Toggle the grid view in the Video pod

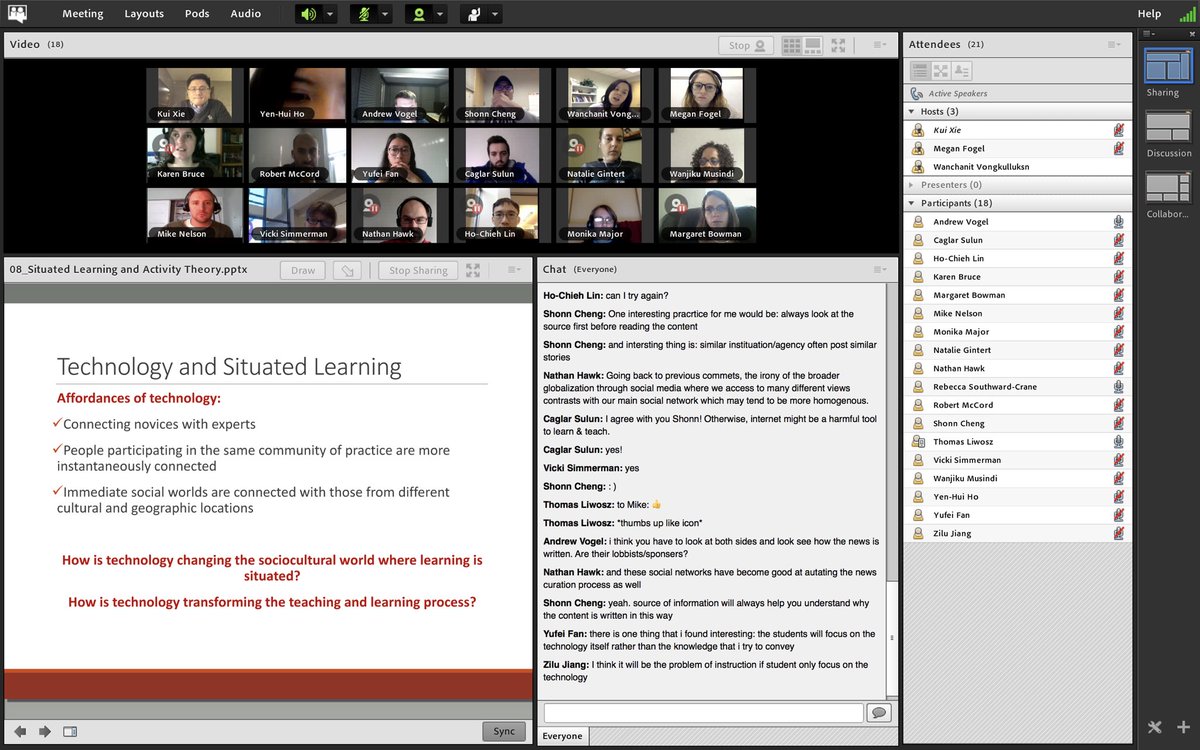click(x=791, y=44)
